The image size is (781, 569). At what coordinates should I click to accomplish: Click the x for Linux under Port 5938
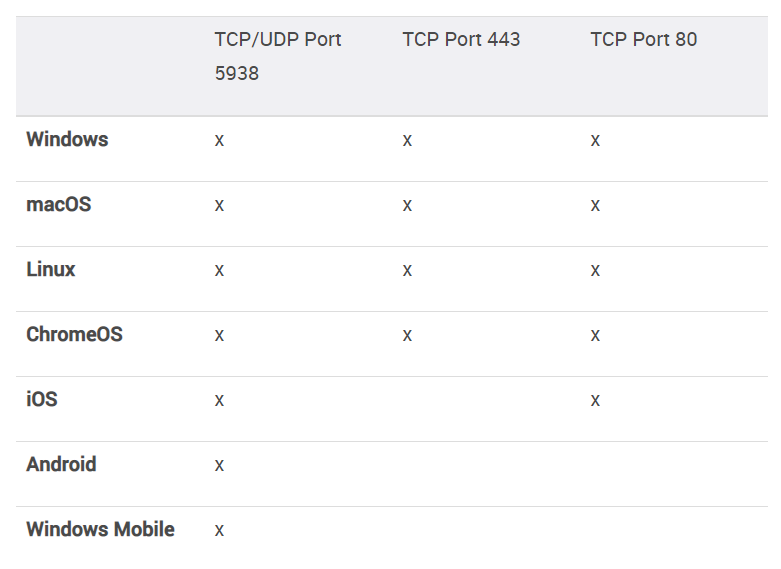[x=219, y=271]
